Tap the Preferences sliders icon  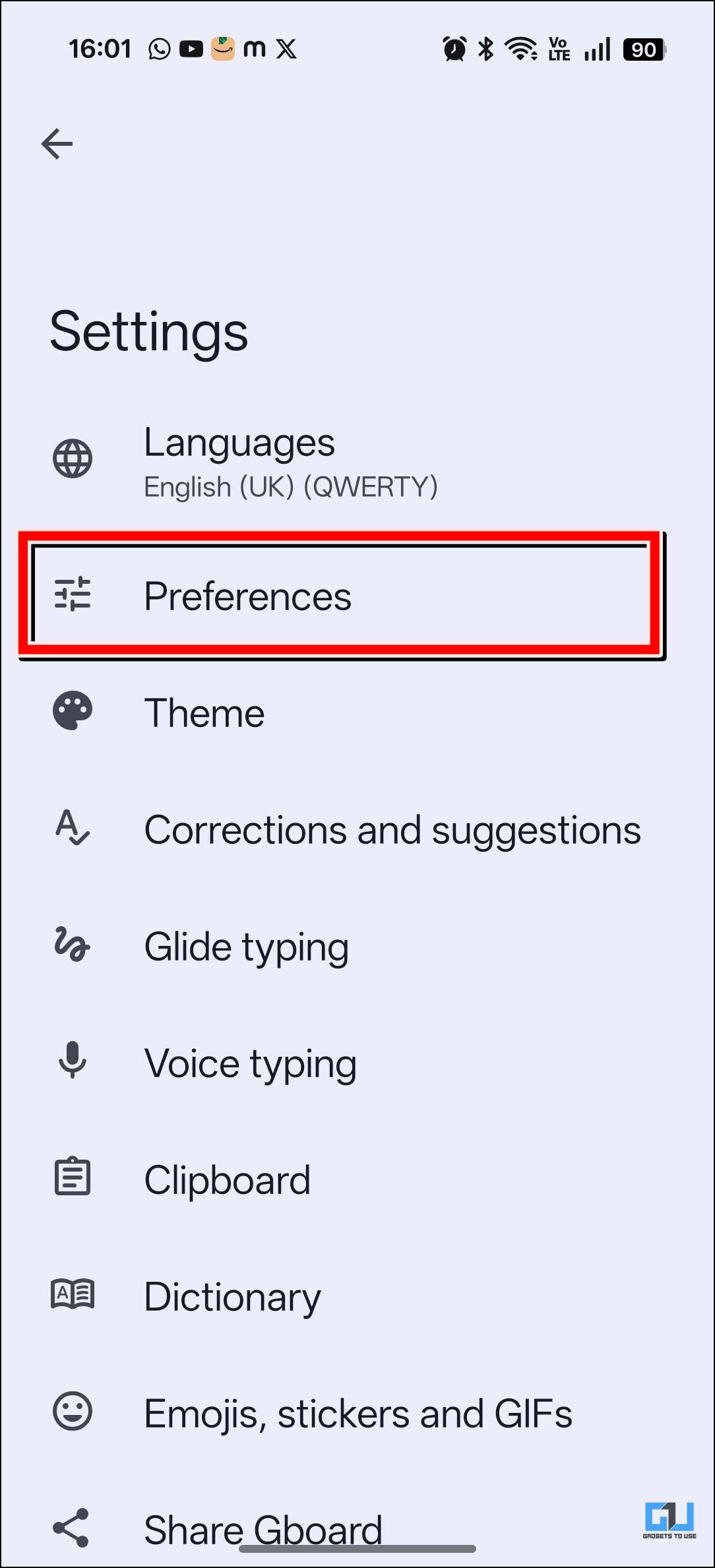click(x=73, y=594)
